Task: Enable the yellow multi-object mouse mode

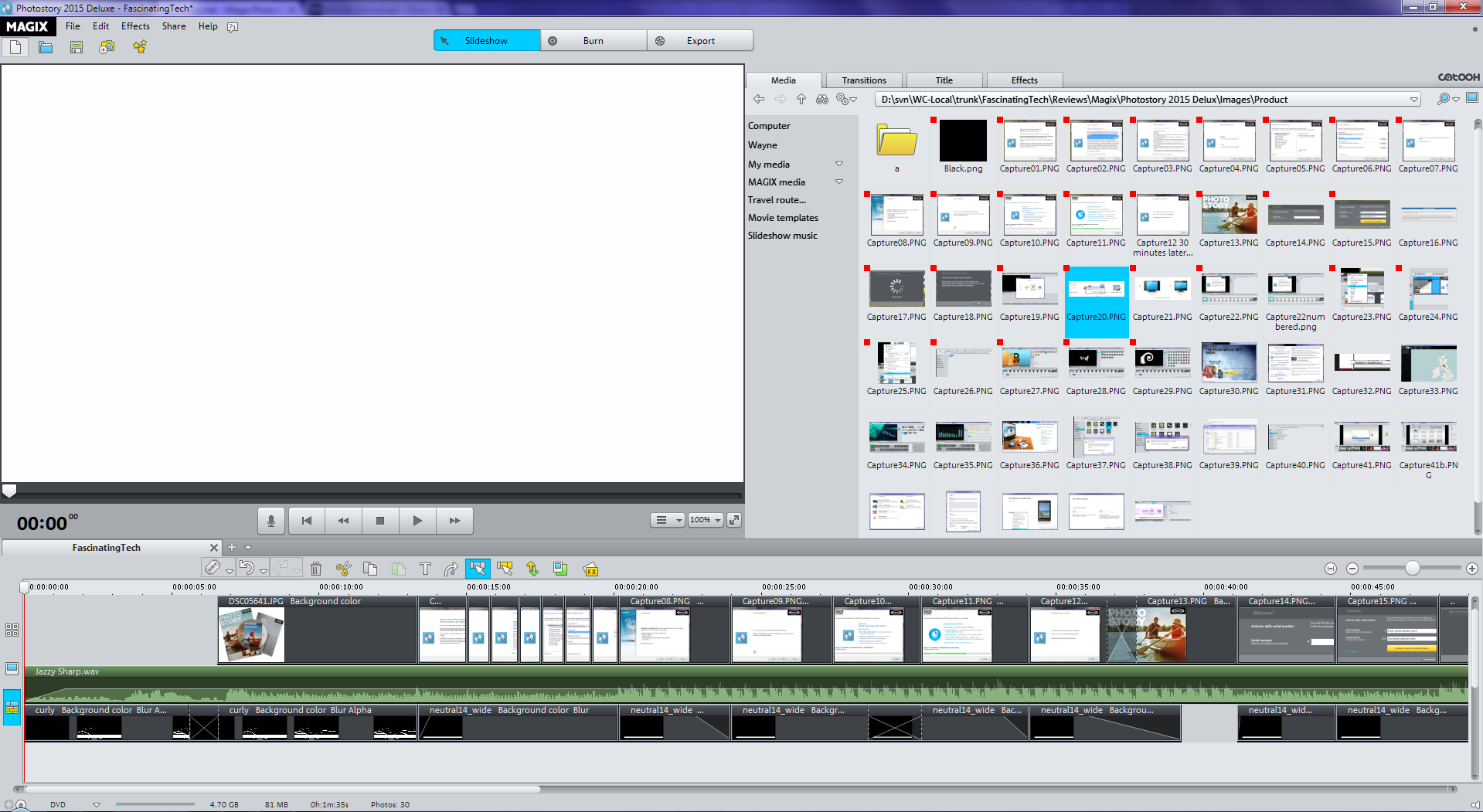Action: 505,569
